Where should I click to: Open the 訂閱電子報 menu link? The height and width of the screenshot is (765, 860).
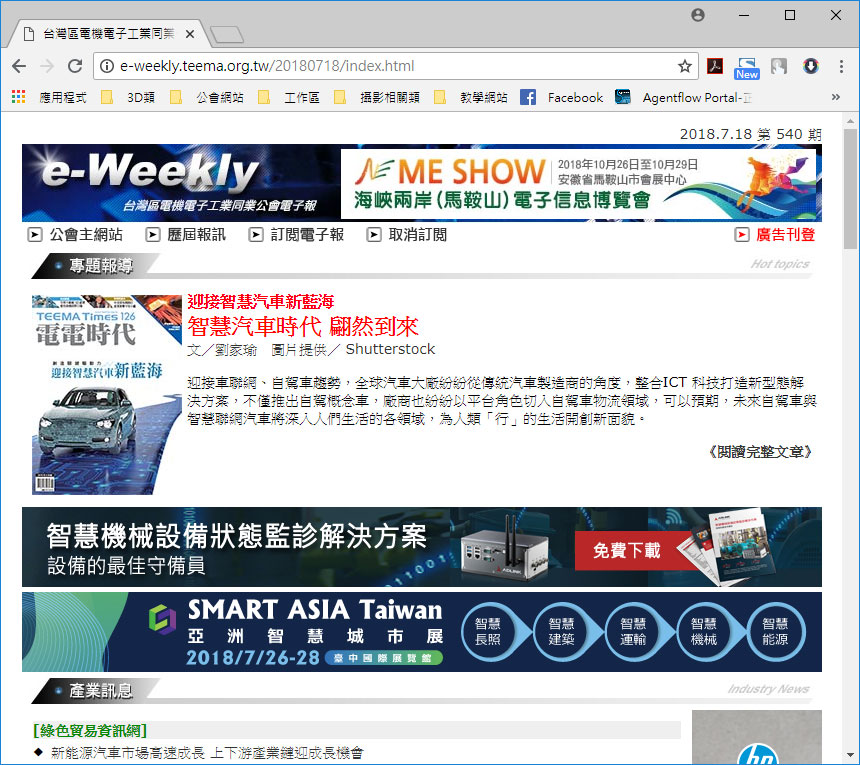pyautogui.click(x=296, y=235)
